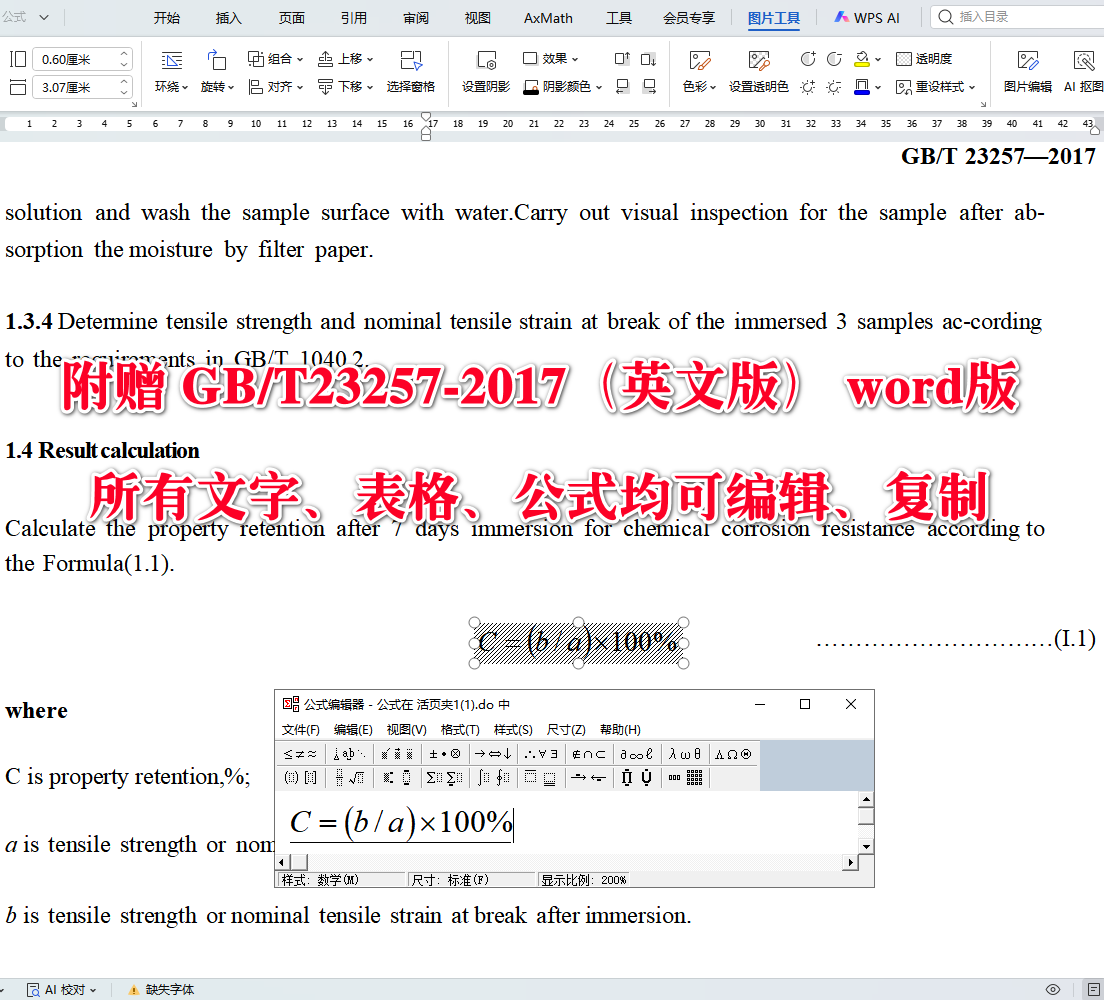
Task: Open the 样式(S) menu in equation editor
Action: pos(512,729)
